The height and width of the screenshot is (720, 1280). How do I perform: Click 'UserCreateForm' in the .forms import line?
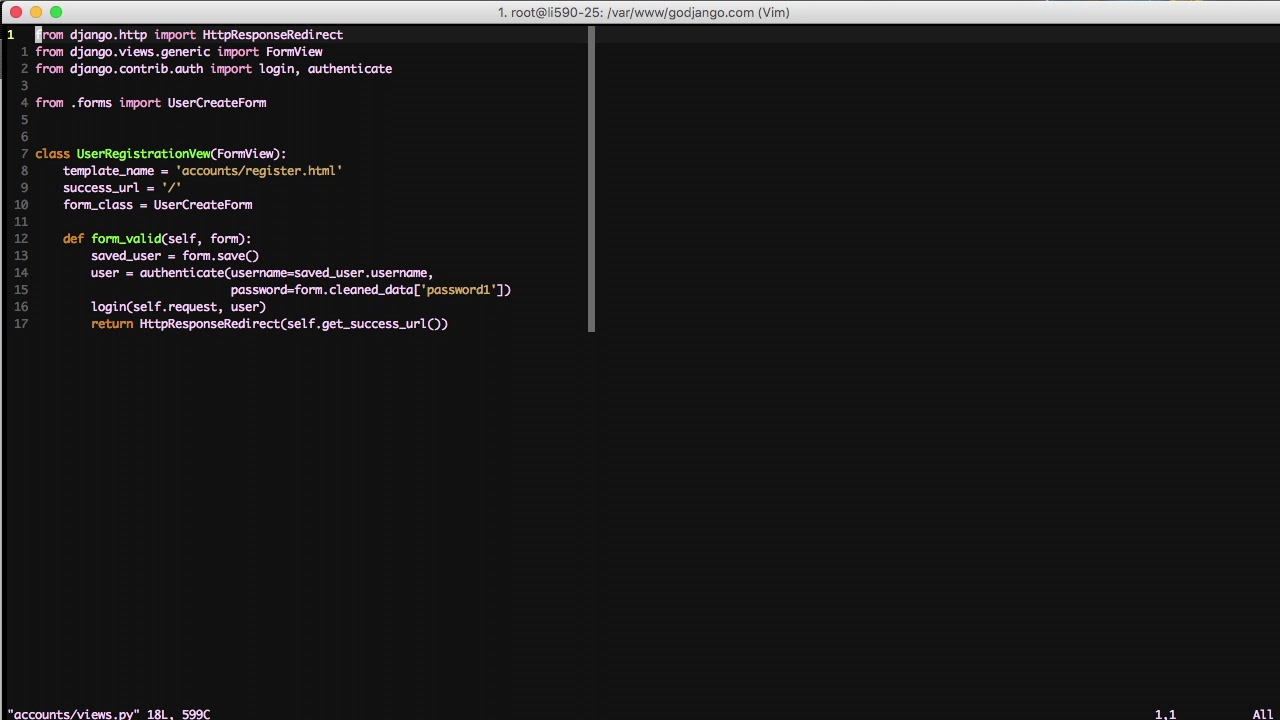(217, 103)
